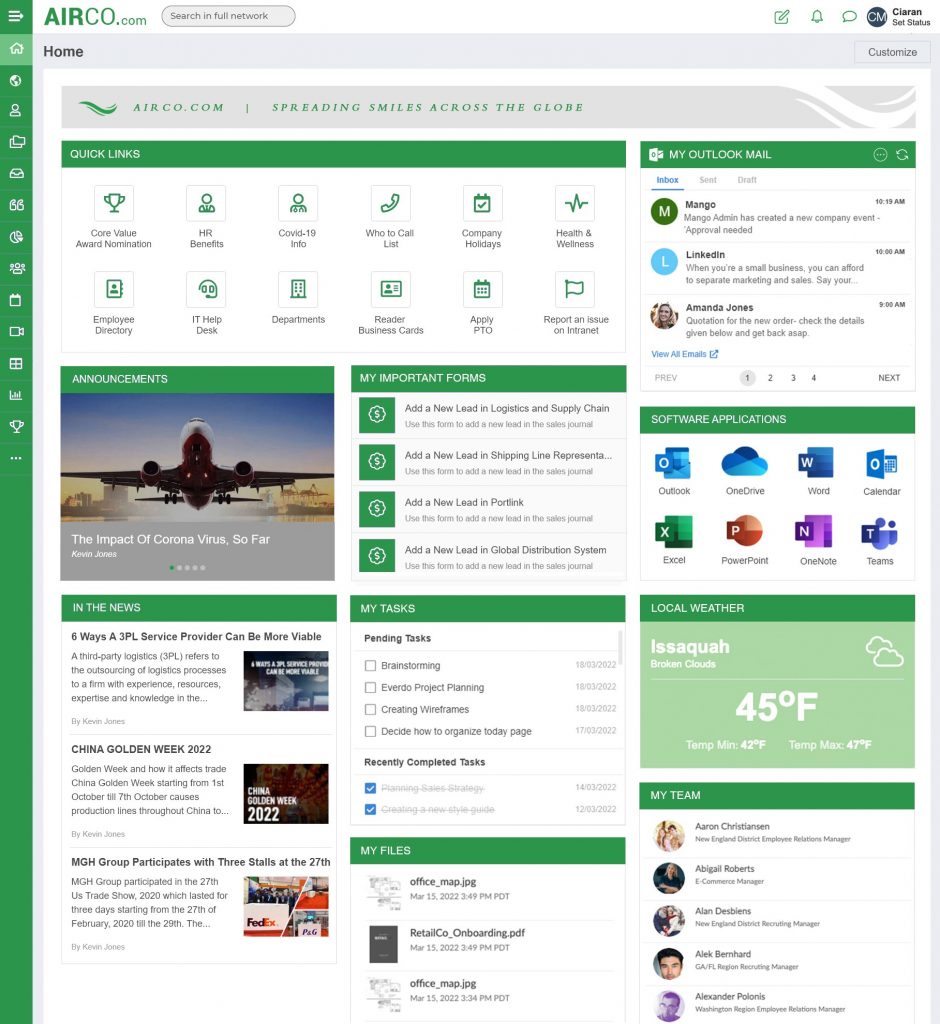940x1024 pixels.
Task: Switch to the Sent tab
Action: pyautogui.click(x=707, y=179)
